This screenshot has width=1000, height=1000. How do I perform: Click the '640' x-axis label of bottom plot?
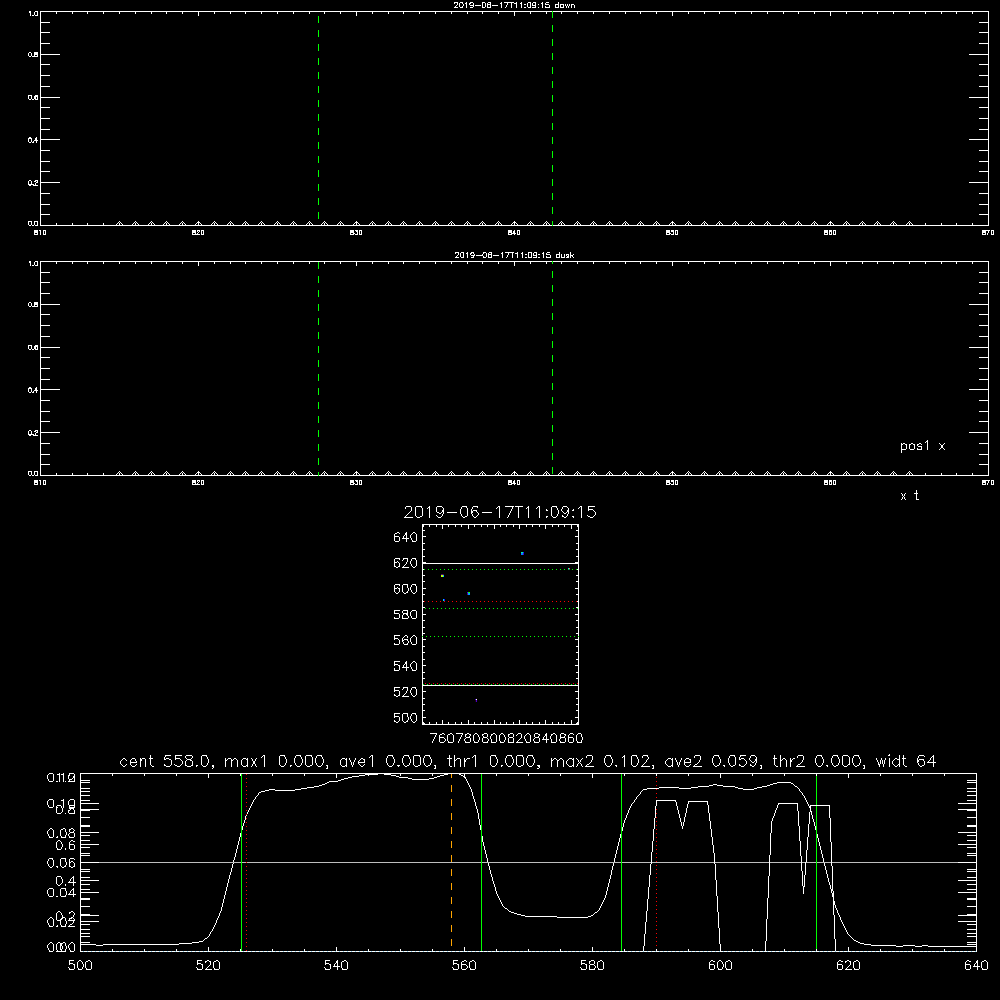(976, 966)
